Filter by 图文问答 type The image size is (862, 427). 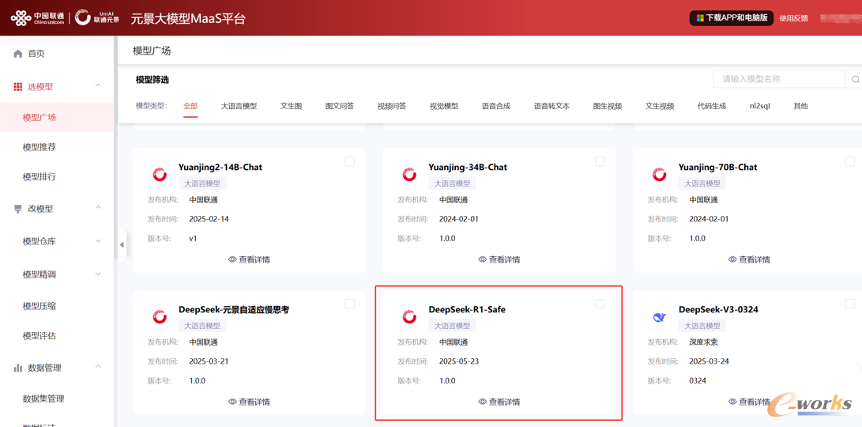pos(339,106)
